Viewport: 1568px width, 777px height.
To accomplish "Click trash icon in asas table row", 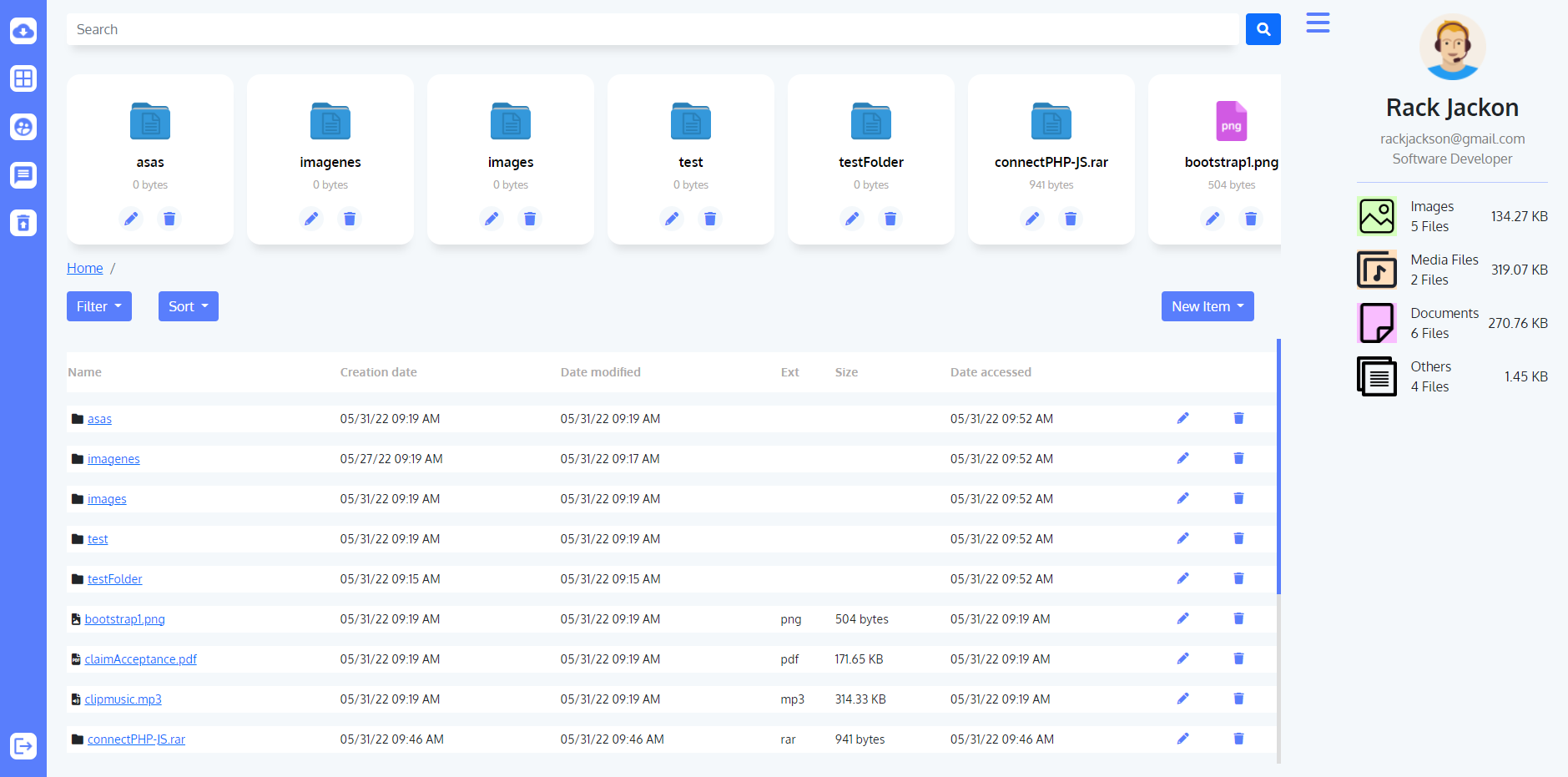I will coord(1238,418).
